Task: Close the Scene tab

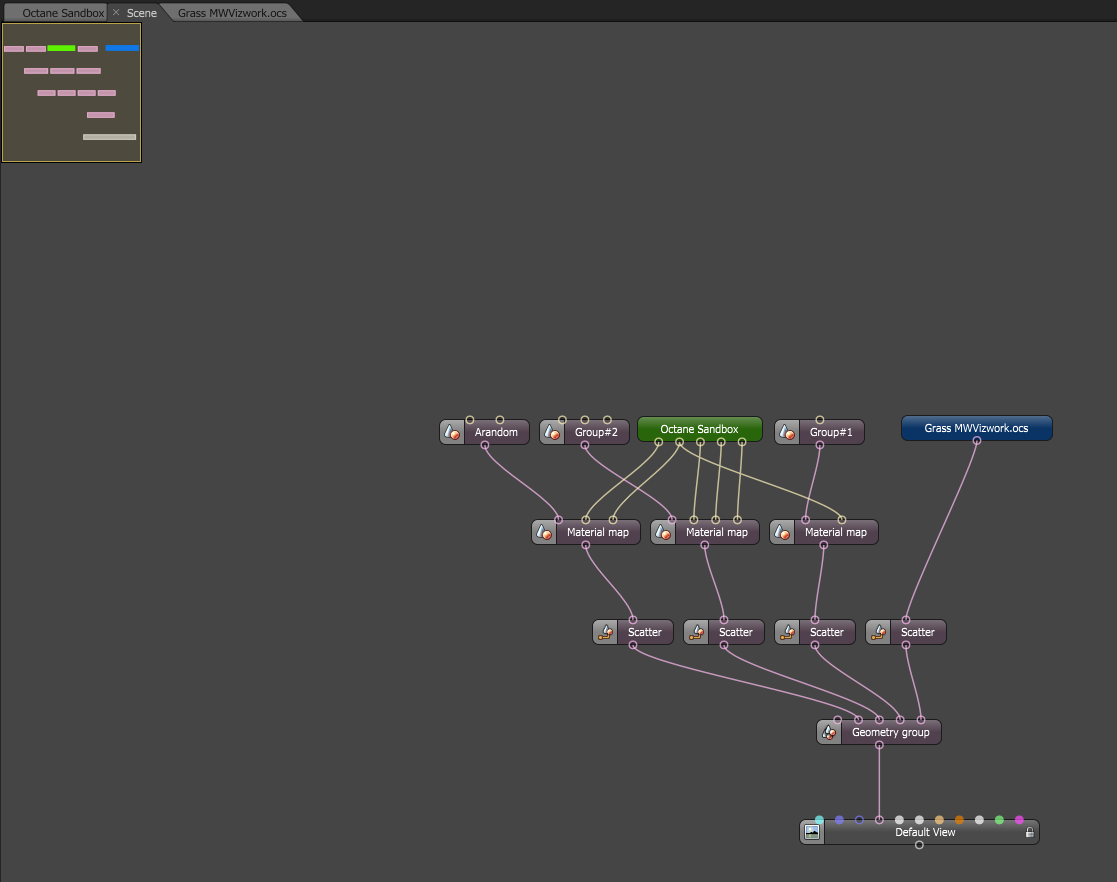Action: (116, 13)
